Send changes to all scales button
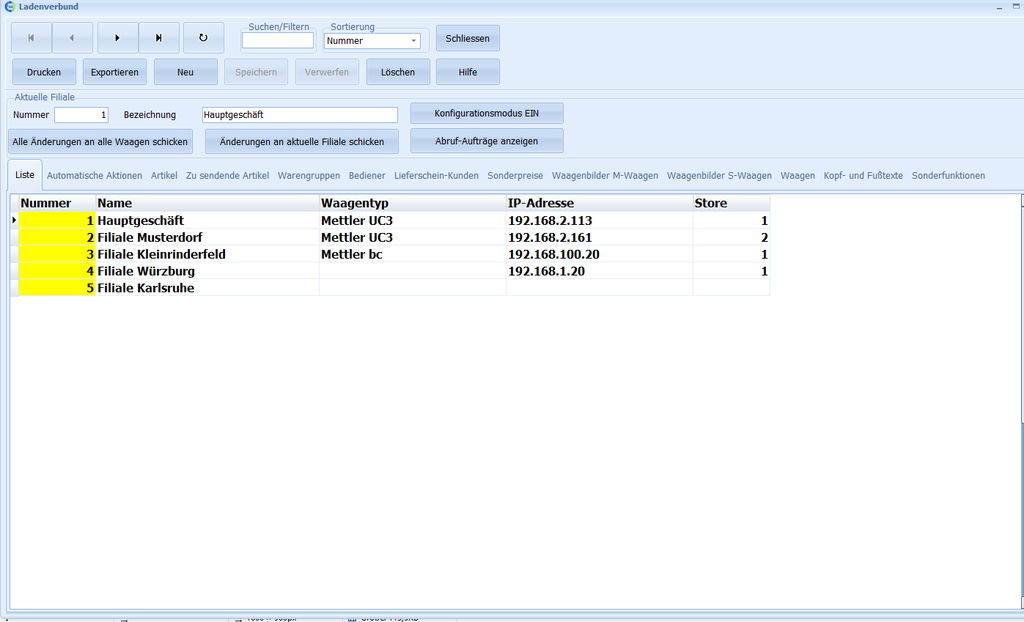Image resolution: width=1024 pixels, height=622 pixels. pos(100,141)
